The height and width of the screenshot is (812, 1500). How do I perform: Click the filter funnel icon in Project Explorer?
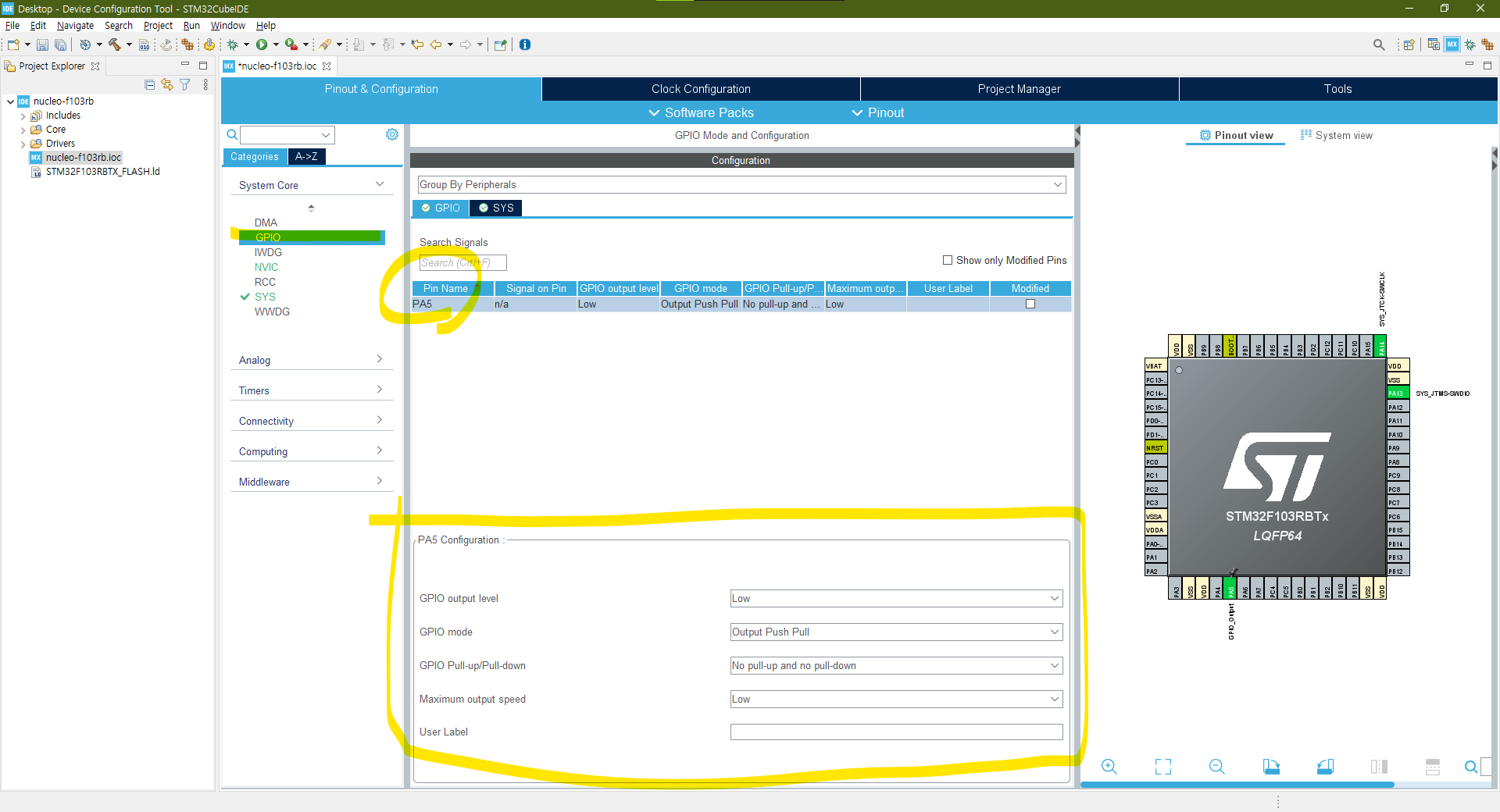185,84
